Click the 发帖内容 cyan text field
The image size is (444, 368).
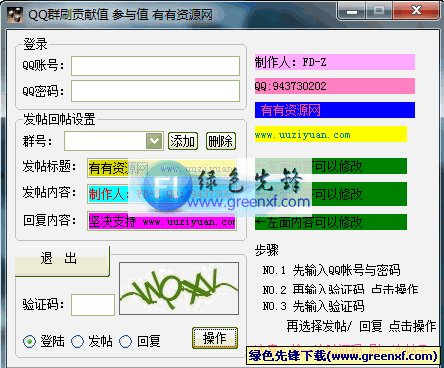point(162,194)
